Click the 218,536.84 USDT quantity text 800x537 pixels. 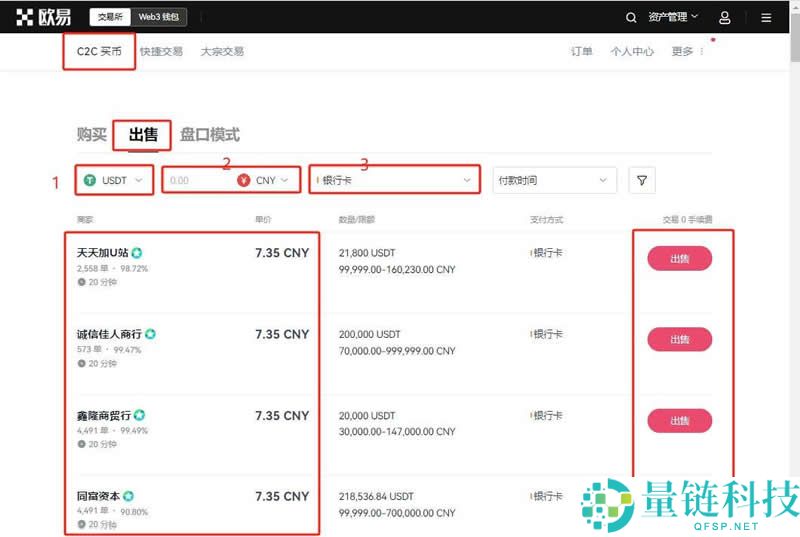pos(376,496)
